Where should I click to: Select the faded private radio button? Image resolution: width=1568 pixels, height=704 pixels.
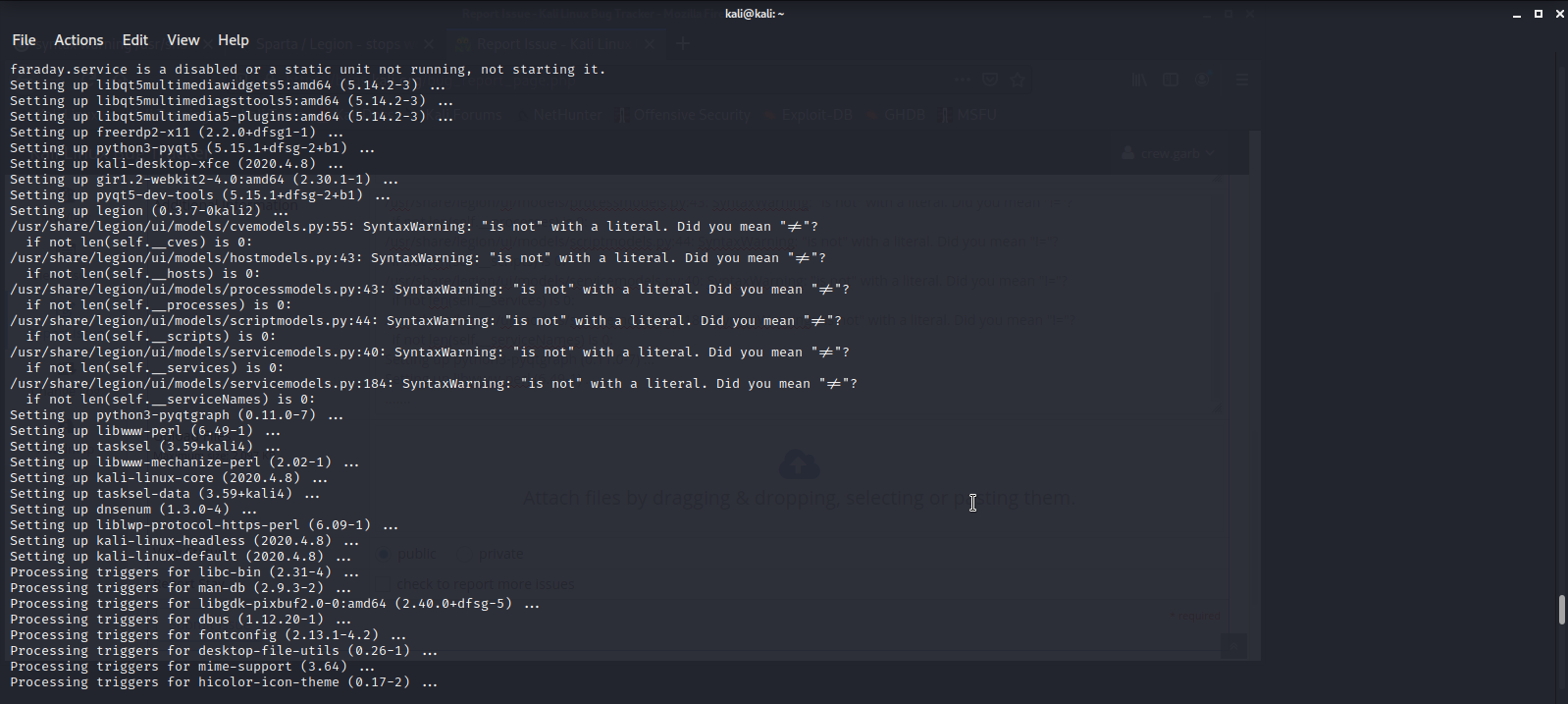pyautogui.click(x=465, y=555)
